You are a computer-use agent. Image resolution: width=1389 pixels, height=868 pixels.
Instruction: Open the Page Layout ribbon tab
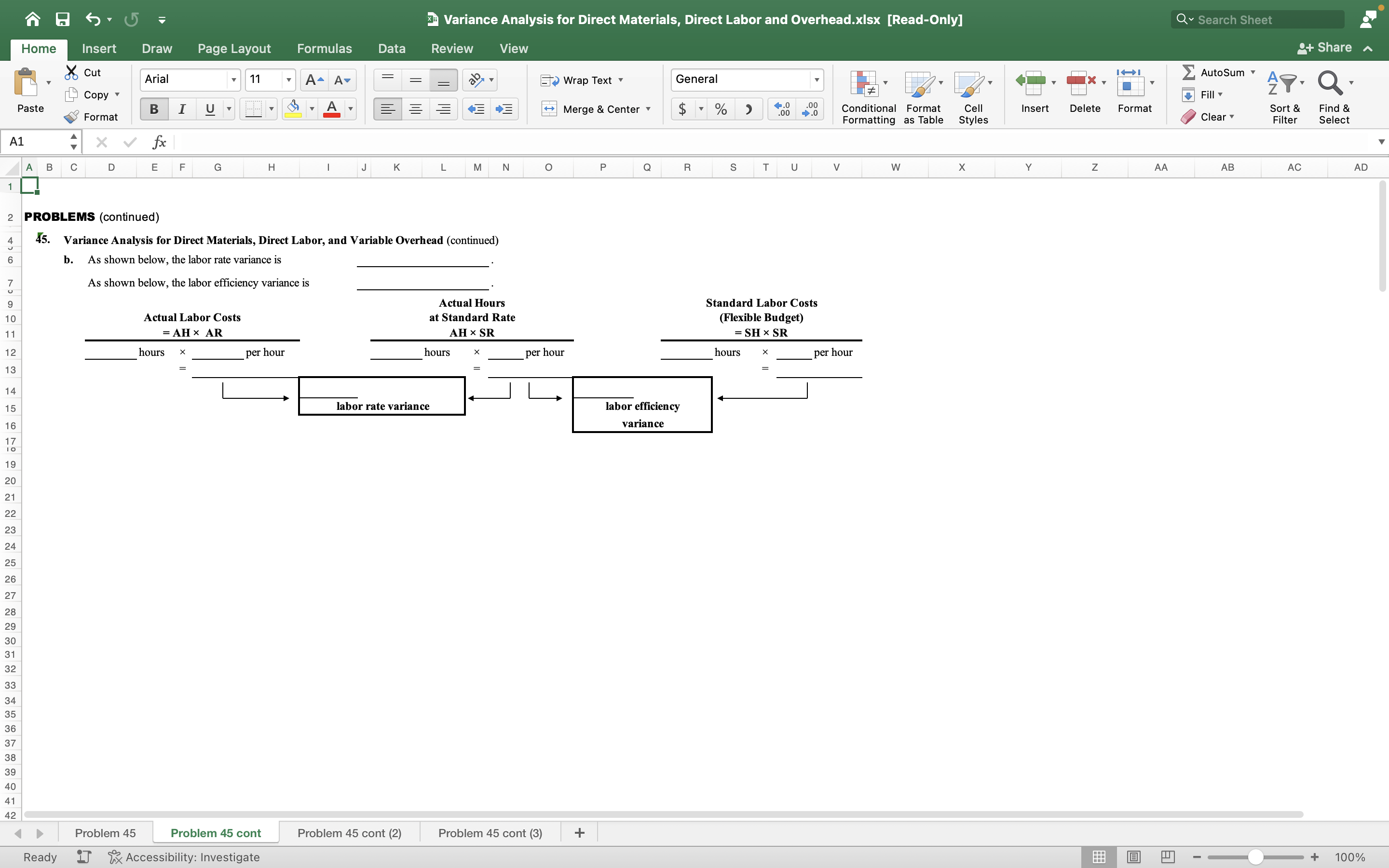pyautogui.click(x=234, y=49)
